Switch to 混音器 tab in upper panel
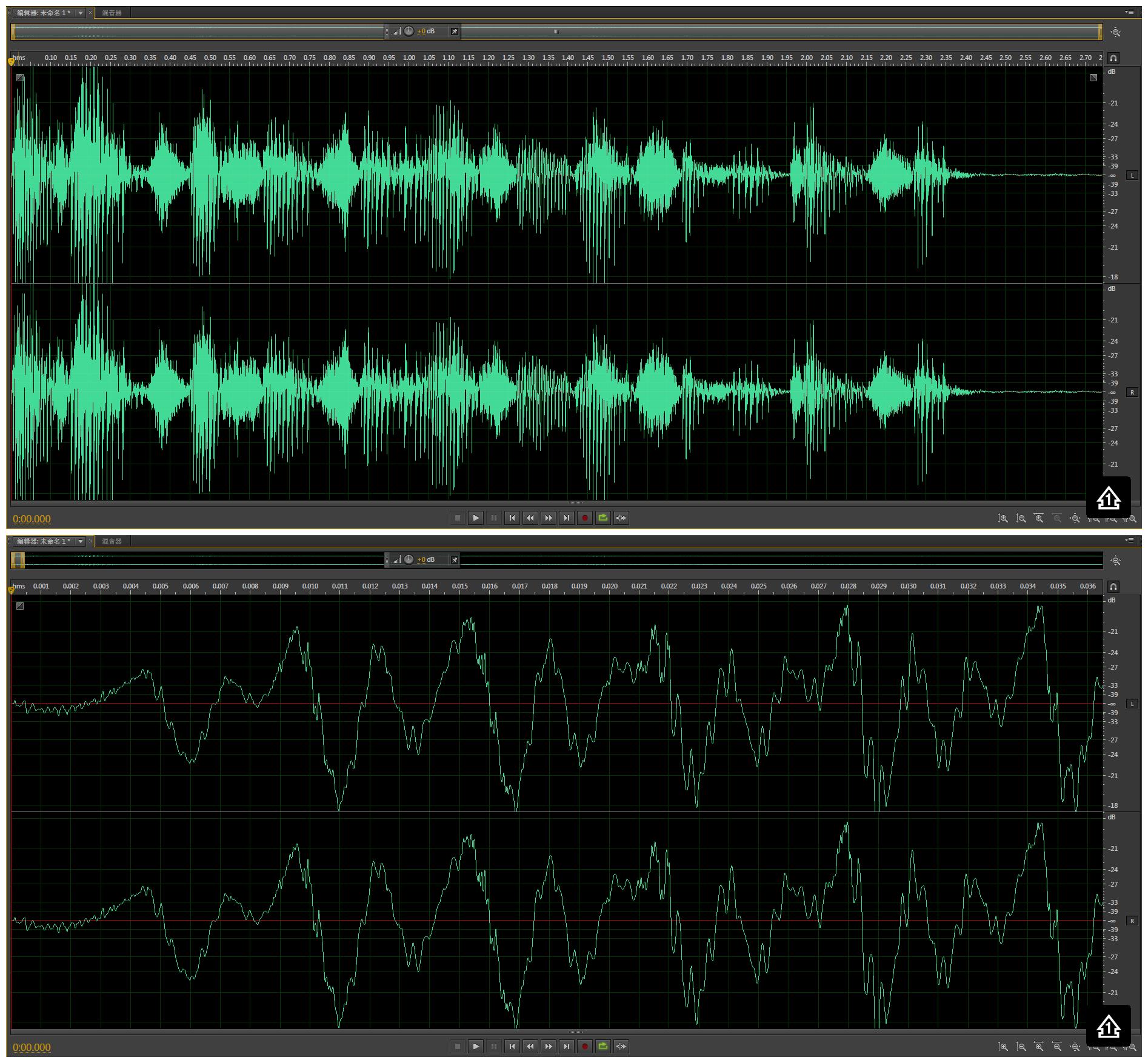Viewport: 1148px width, 1063px height. pyautogui.click(x=112, y=13)
